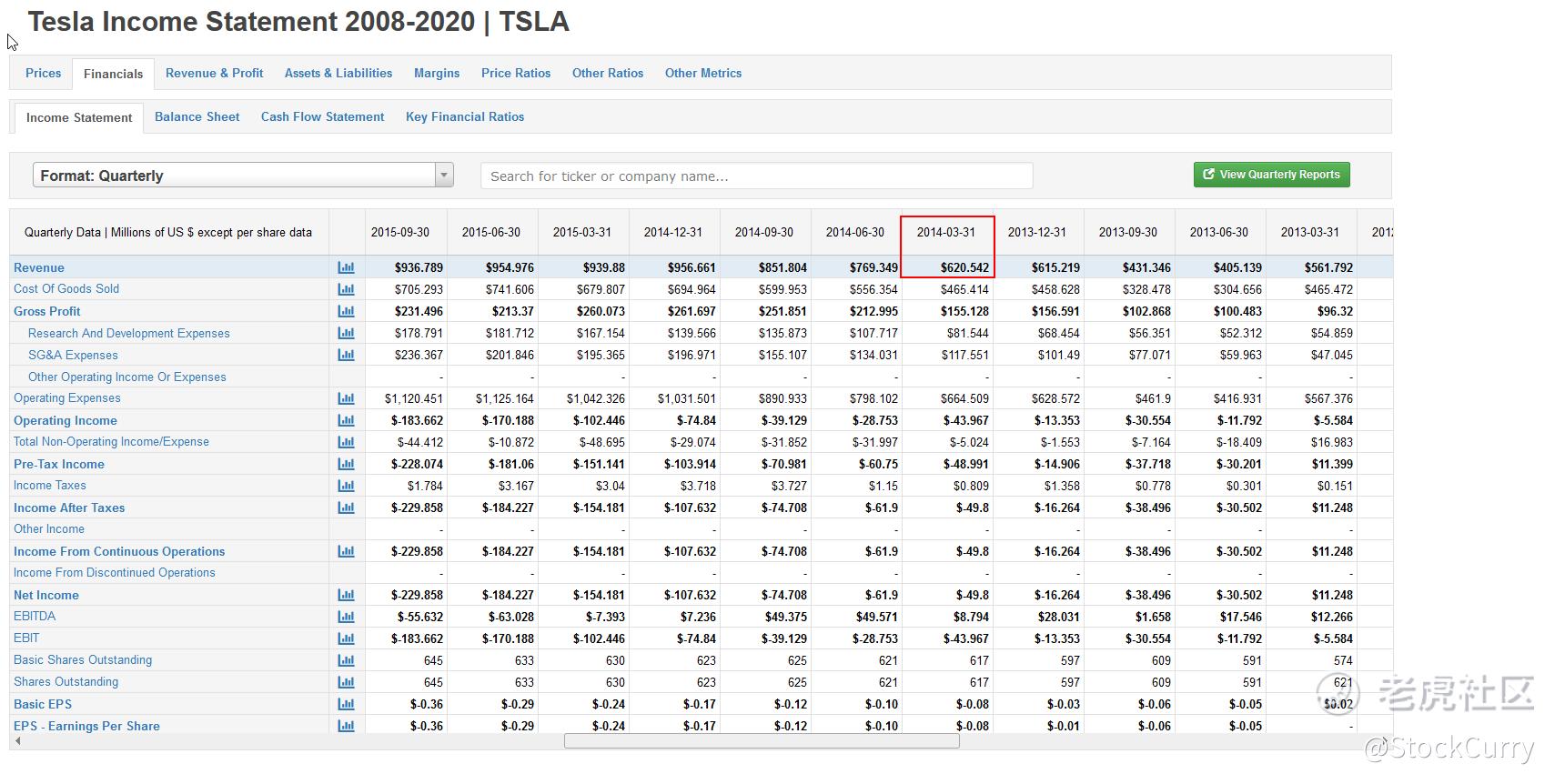The width and height of the screenshot is (1565, 784).
Task: Open chart icon for Revenue row
Action: 346,267
